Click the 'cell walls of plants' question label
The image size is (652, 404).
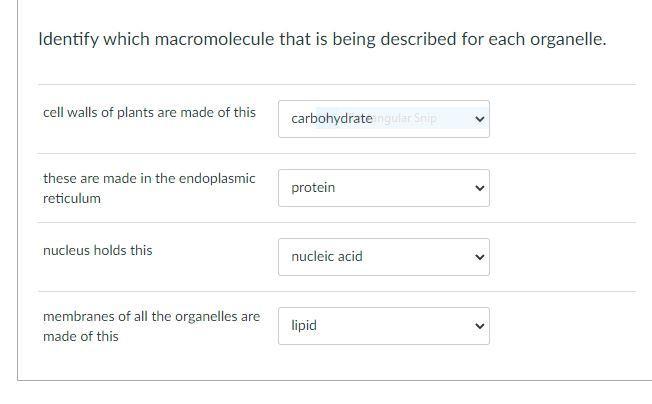tap(149, 113)
